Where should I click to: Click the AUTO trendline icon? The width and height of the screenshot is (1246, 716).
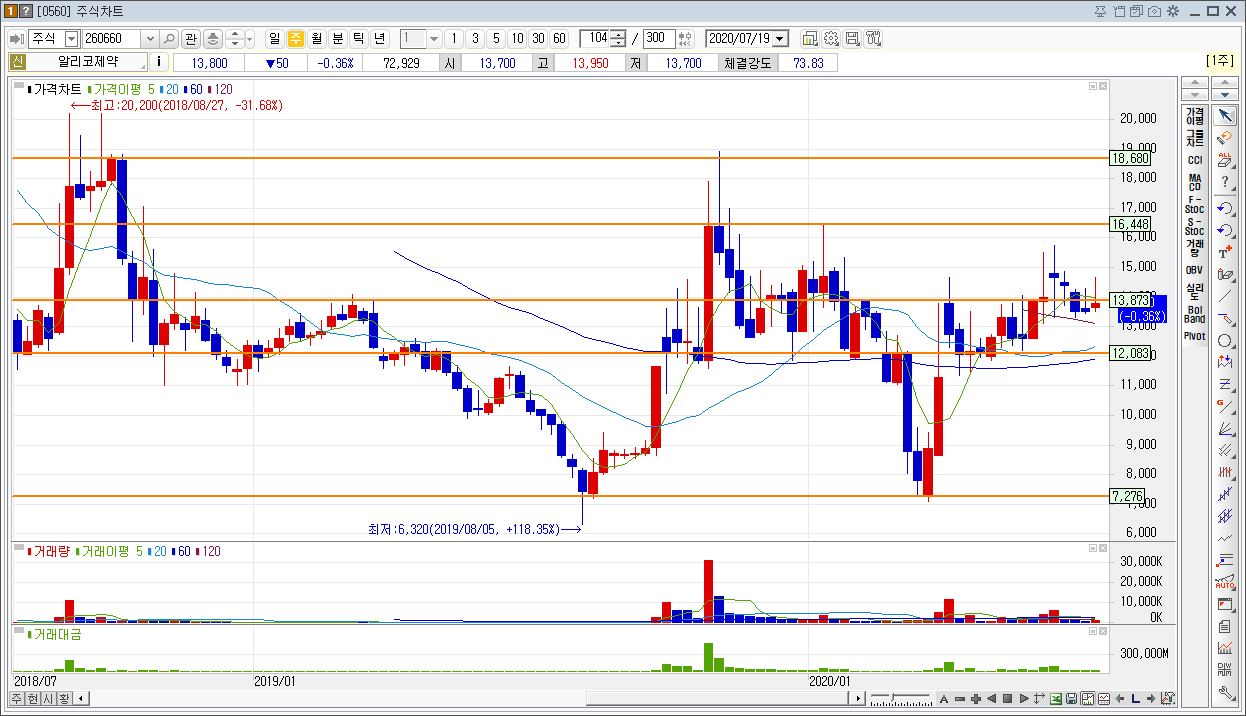1225,582
